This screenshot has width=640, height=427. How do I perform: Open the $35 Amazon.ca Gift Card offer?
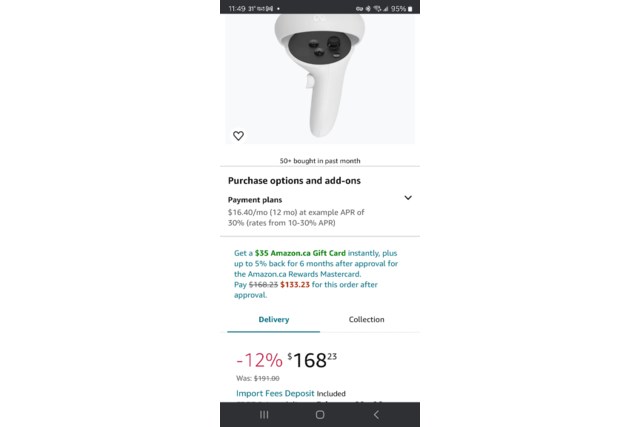[x=300, y=253]
